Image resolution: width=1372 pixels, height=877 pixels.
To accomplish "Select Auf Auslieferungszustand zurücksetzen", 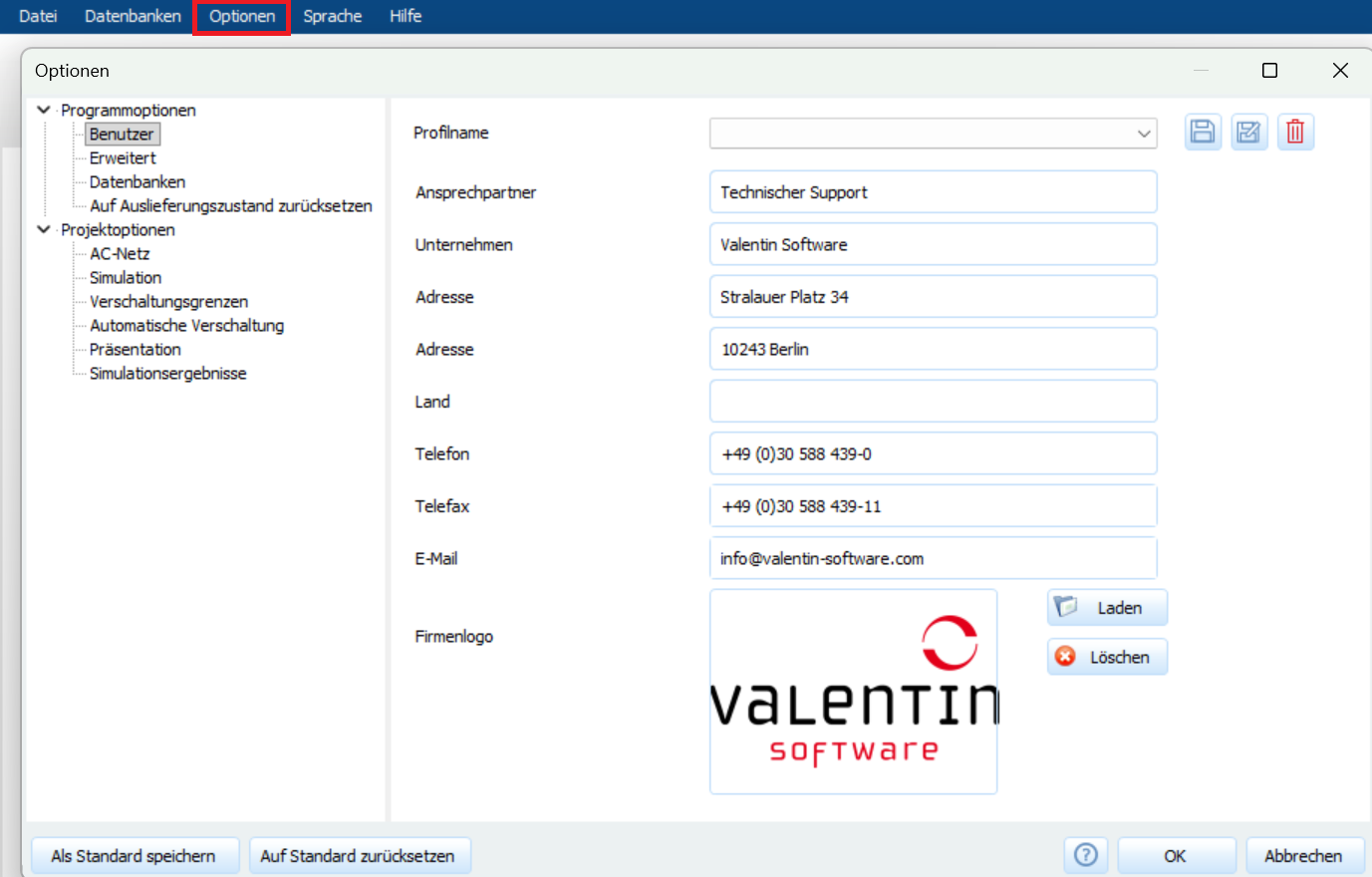I will (x=230, y=206).
